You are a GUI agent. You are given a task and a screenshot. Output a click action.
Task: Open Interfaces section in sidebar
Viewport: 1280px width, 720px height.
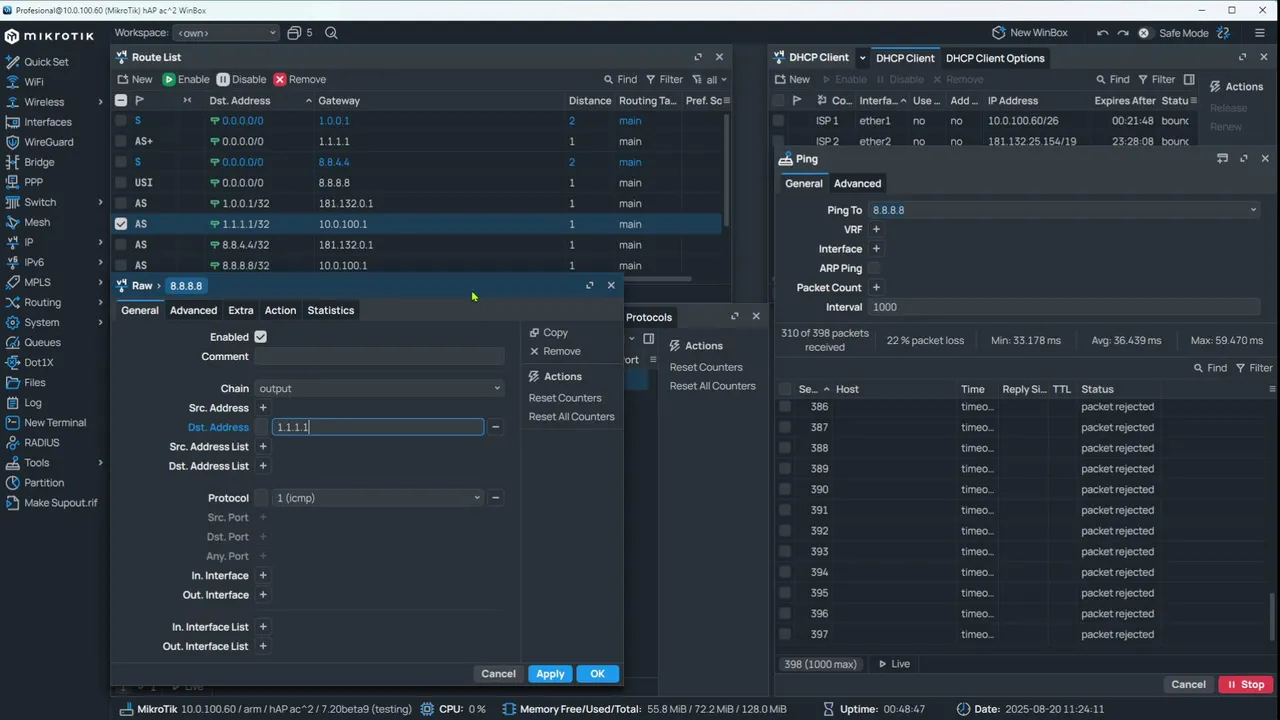tap(47, 122)
